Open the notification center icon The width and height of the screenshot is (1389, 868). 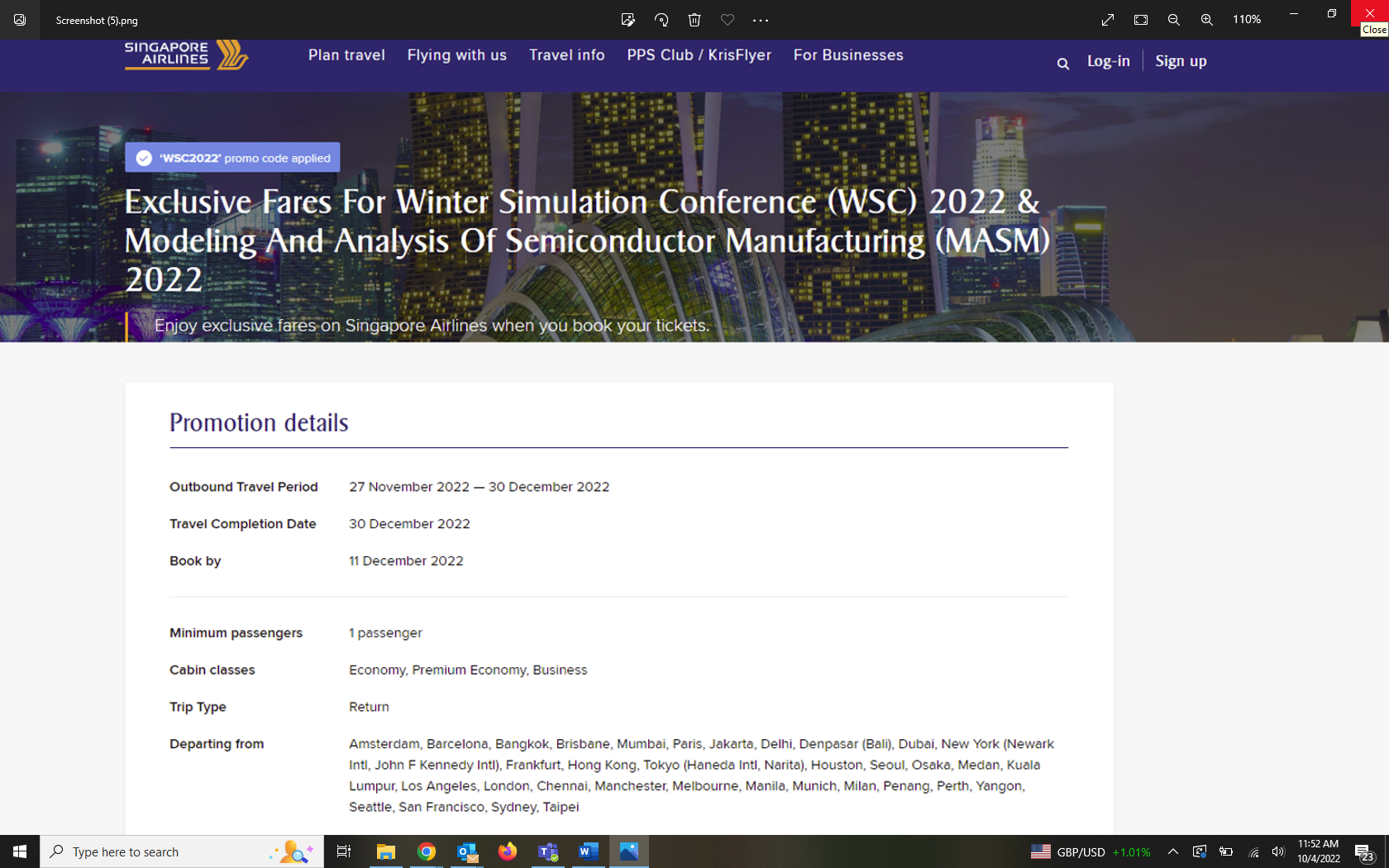click(x=1364, y=852)
